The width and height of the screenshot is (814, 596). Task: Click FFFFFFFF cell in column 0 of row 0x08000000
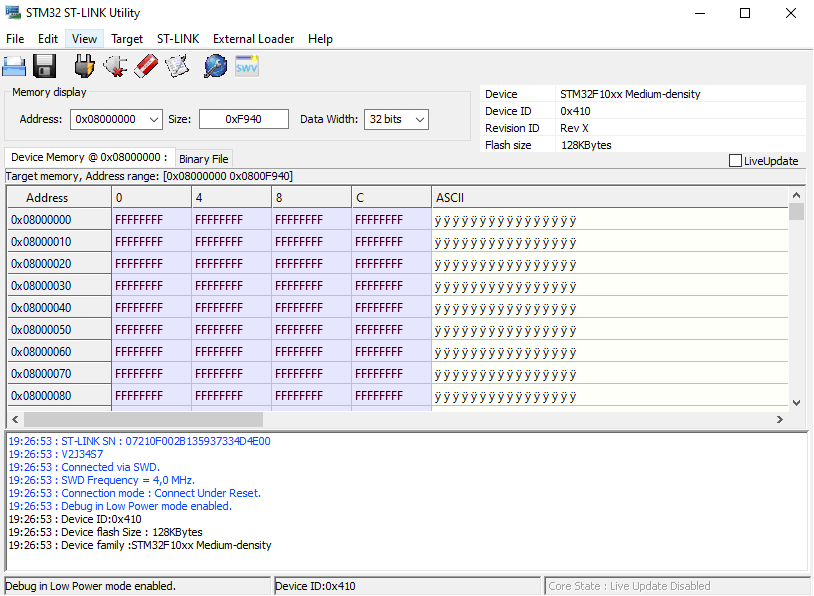(x=152, y=220)
